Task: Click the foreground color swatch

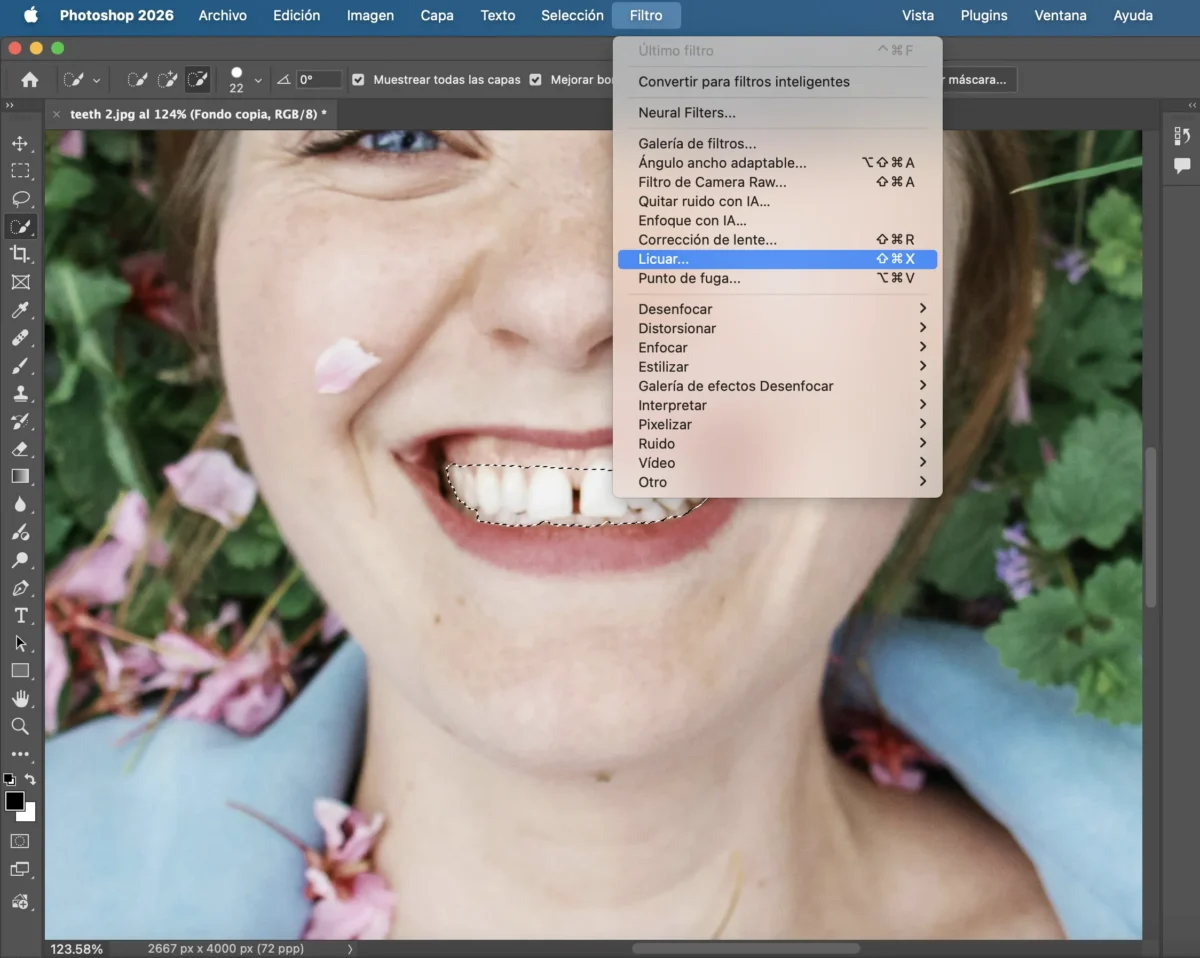Action: pyautogui.click(x=15, y=801)
